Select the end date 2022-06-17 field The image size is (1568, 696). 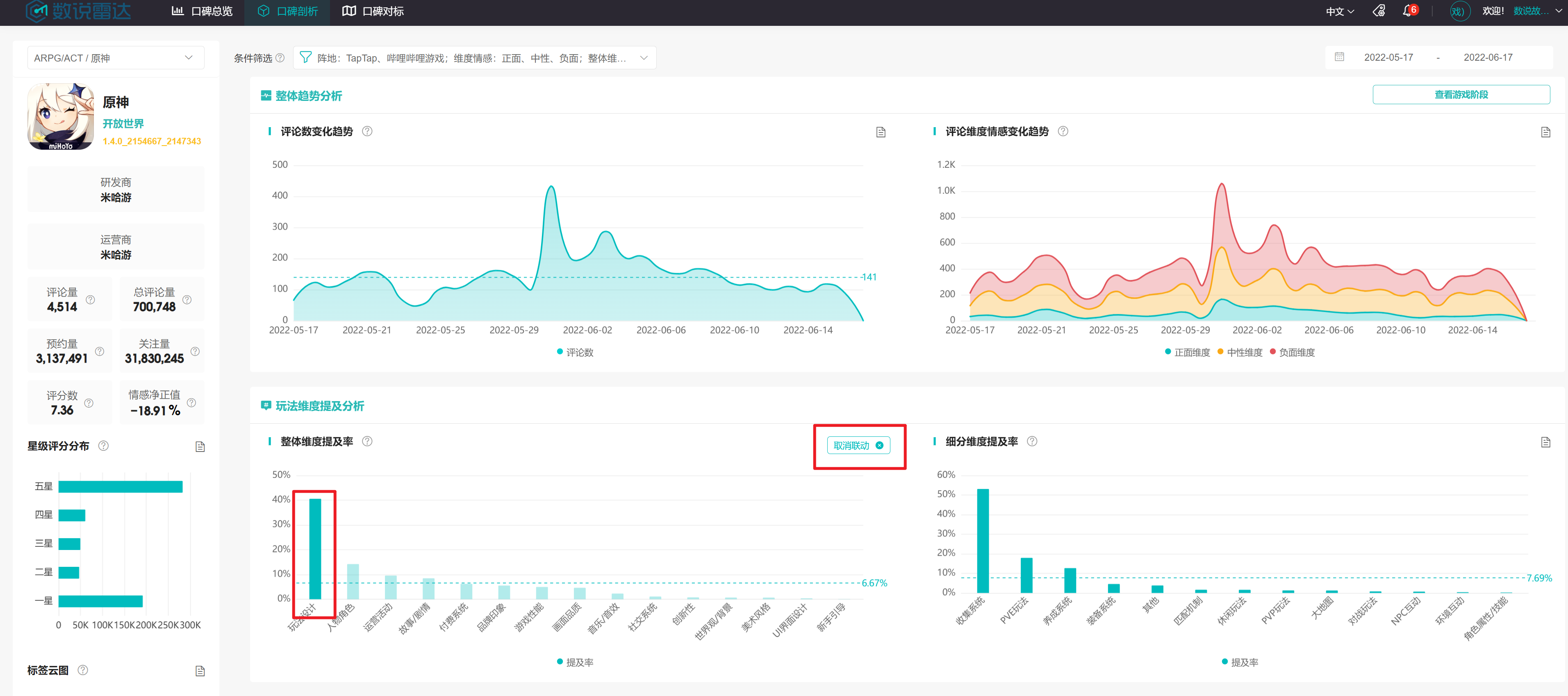[1488, 57]
